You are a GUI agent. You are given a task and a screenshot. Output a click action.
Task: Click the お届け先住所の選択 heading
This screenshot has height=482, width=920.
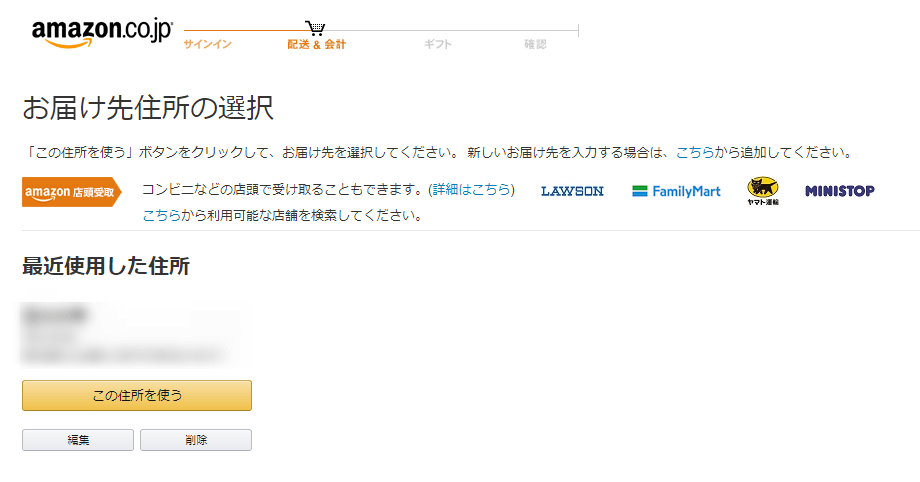click(148, 108)
